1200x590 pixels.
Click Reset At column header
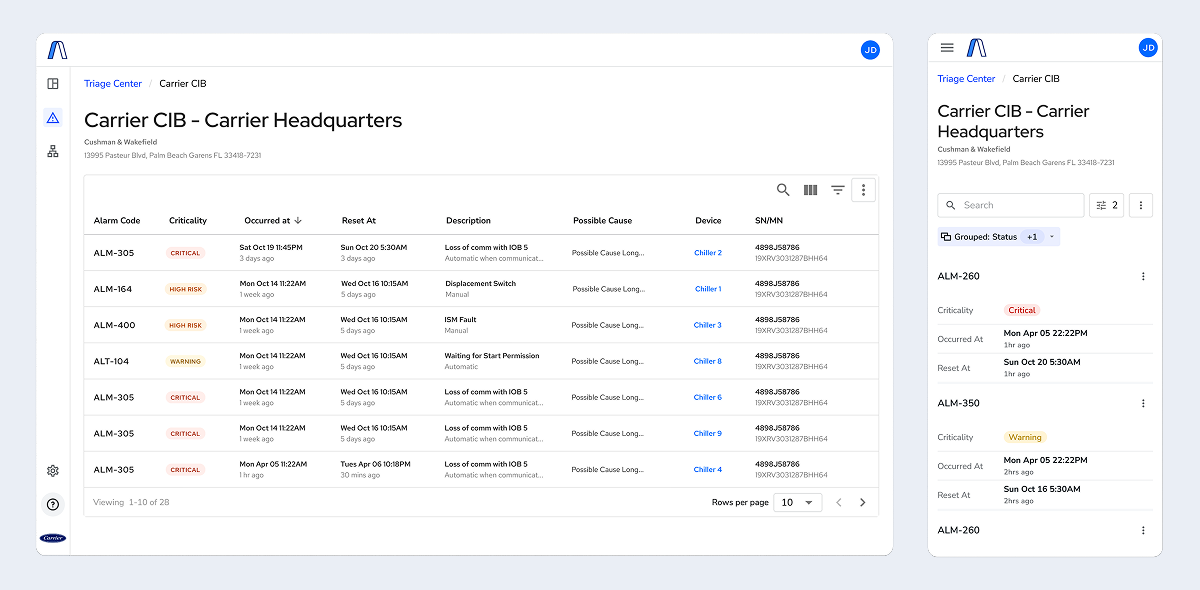[359, 220]
